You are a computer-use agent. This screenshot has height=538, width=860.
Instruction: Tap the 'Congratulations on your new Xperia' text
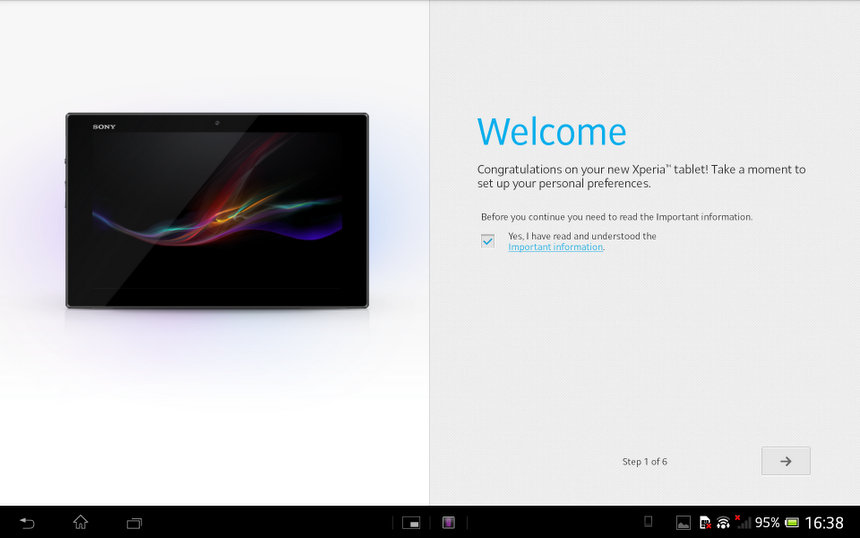[x=641, y=176]
